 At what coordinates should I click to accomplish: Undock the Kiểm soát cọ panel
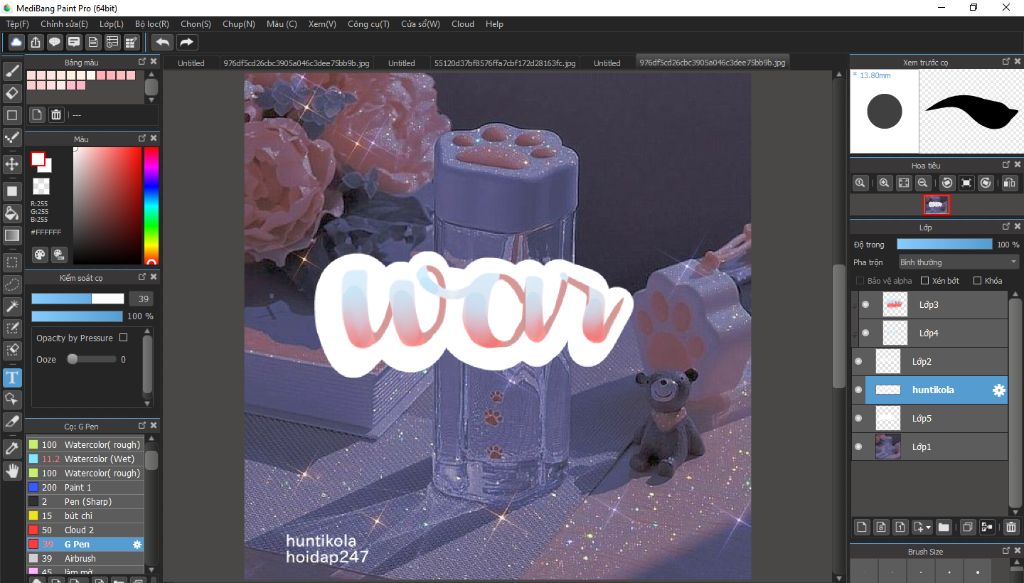pos(142,277)
